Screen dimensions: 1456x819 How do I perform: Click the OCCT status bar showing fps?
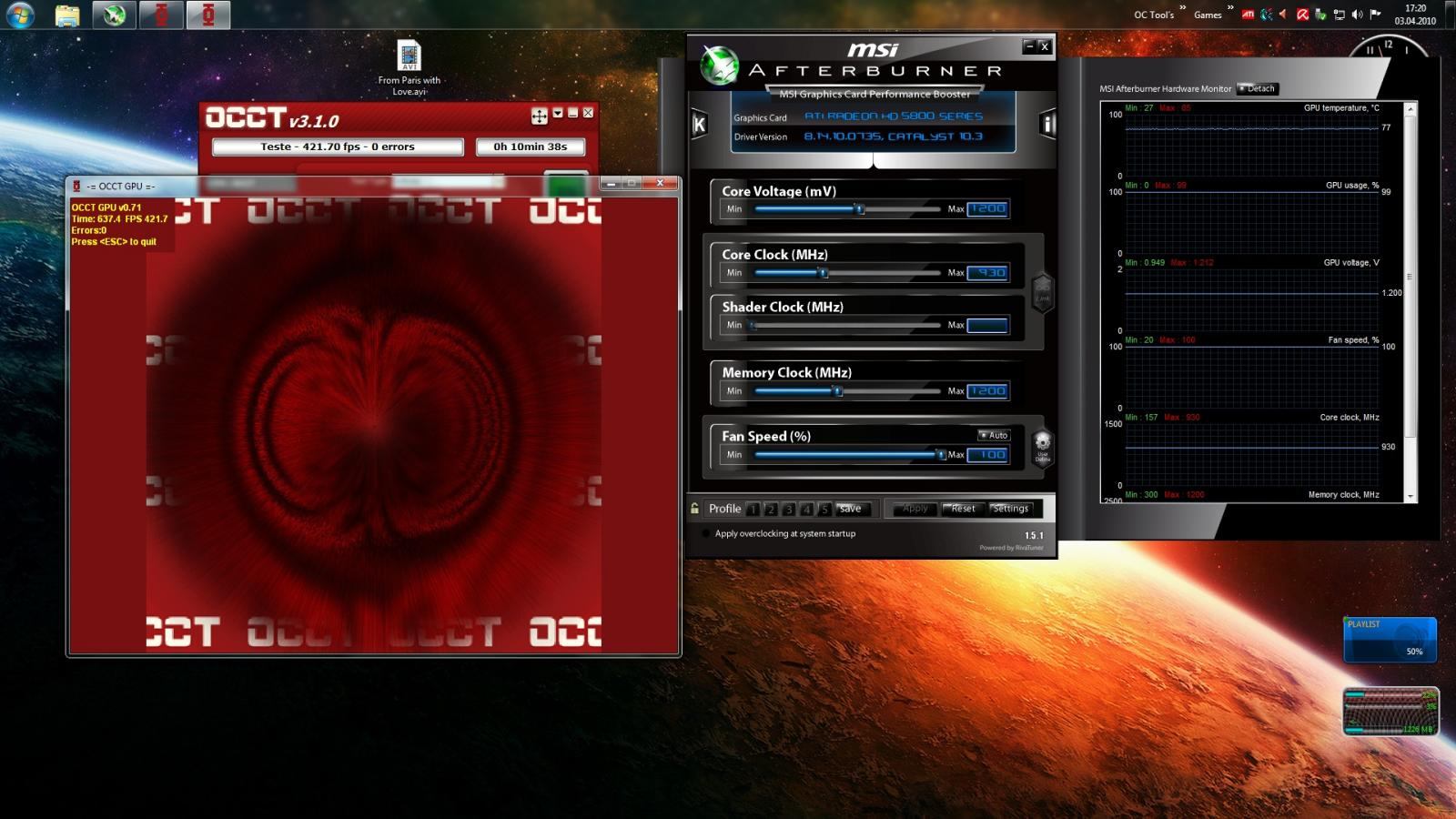click(x=338, y=147)
